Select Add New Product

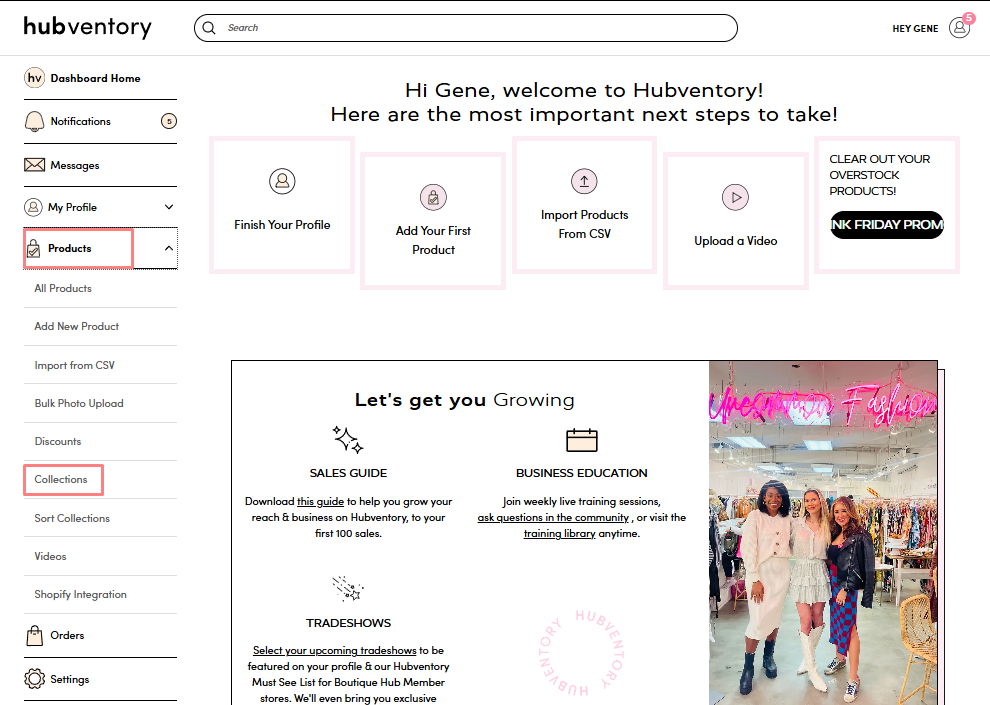[x=76, y=326]
